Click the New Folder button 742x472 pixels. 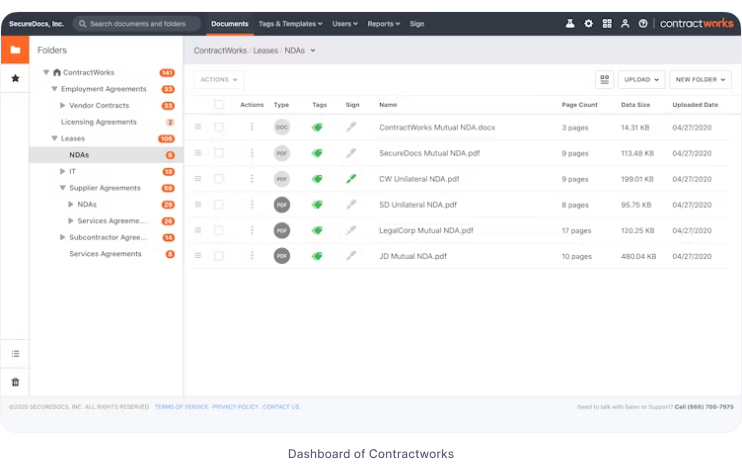point(700,79)
